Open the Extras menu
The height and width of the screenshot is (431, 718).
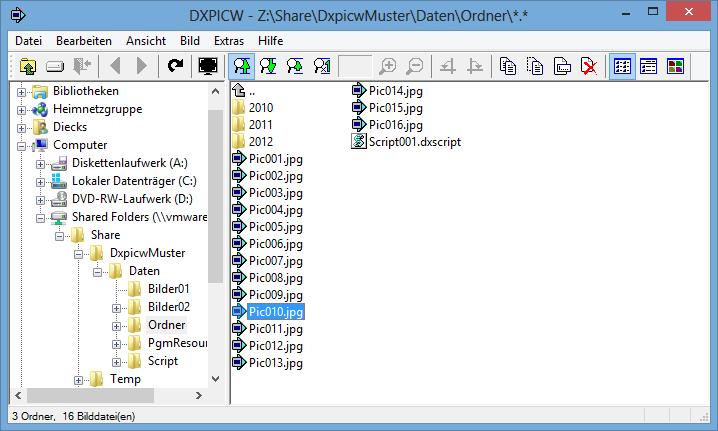point(228,40)
